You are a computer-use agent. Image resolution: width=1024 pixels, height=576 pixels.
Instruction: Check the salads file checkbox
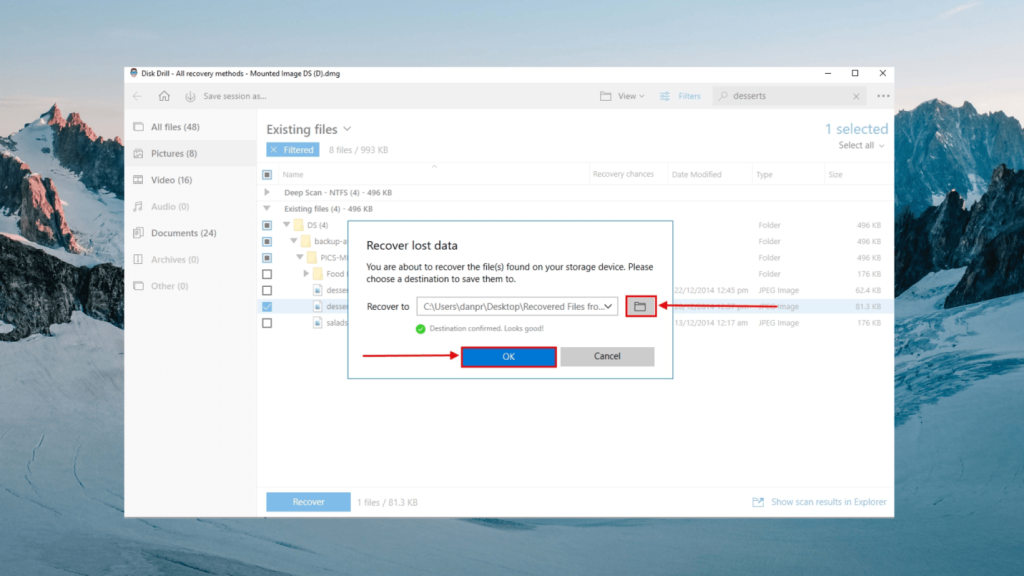pos(265,322)
